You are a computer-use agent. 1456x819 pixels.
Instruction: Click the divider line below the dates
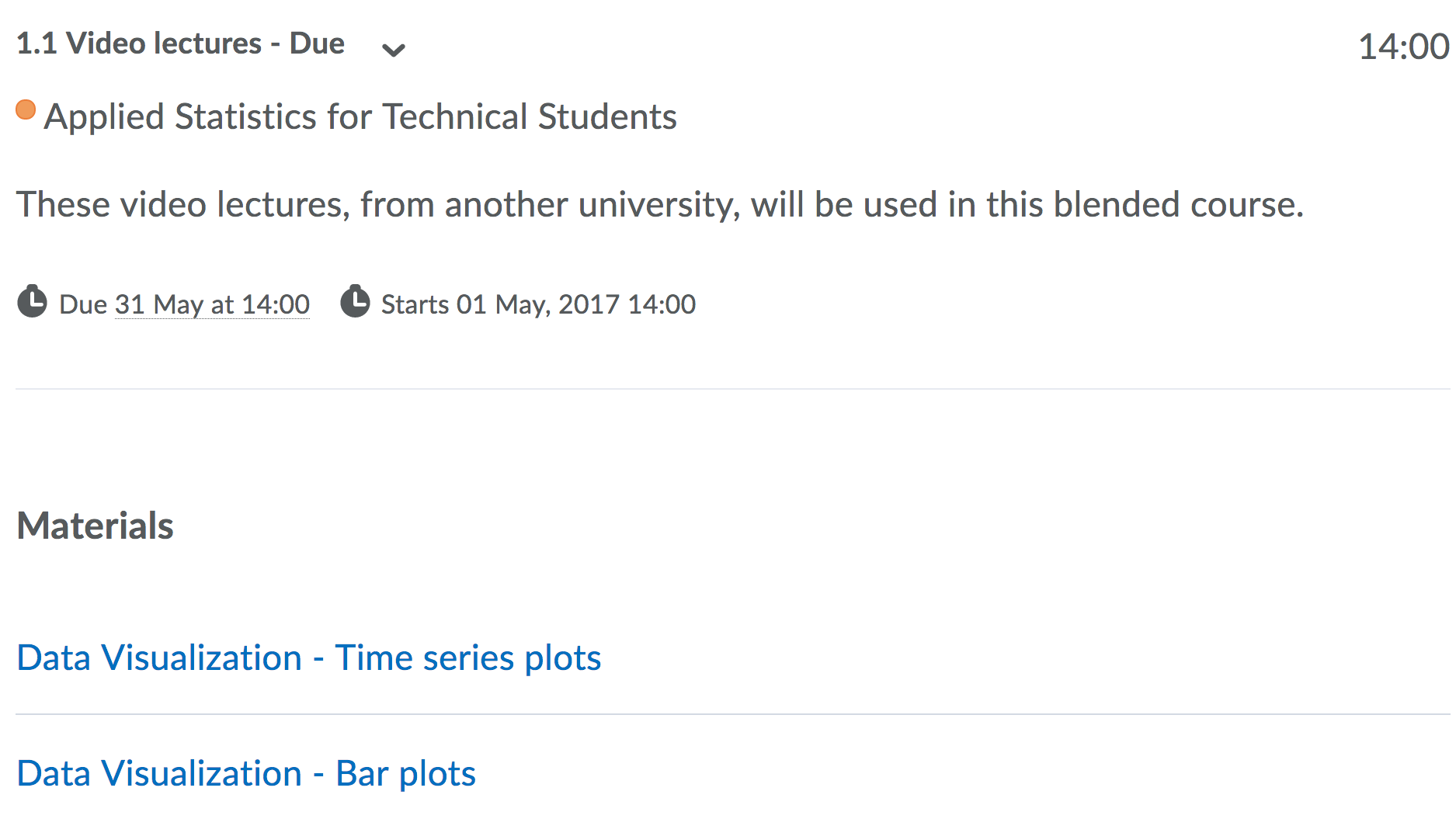click(730, 389)
